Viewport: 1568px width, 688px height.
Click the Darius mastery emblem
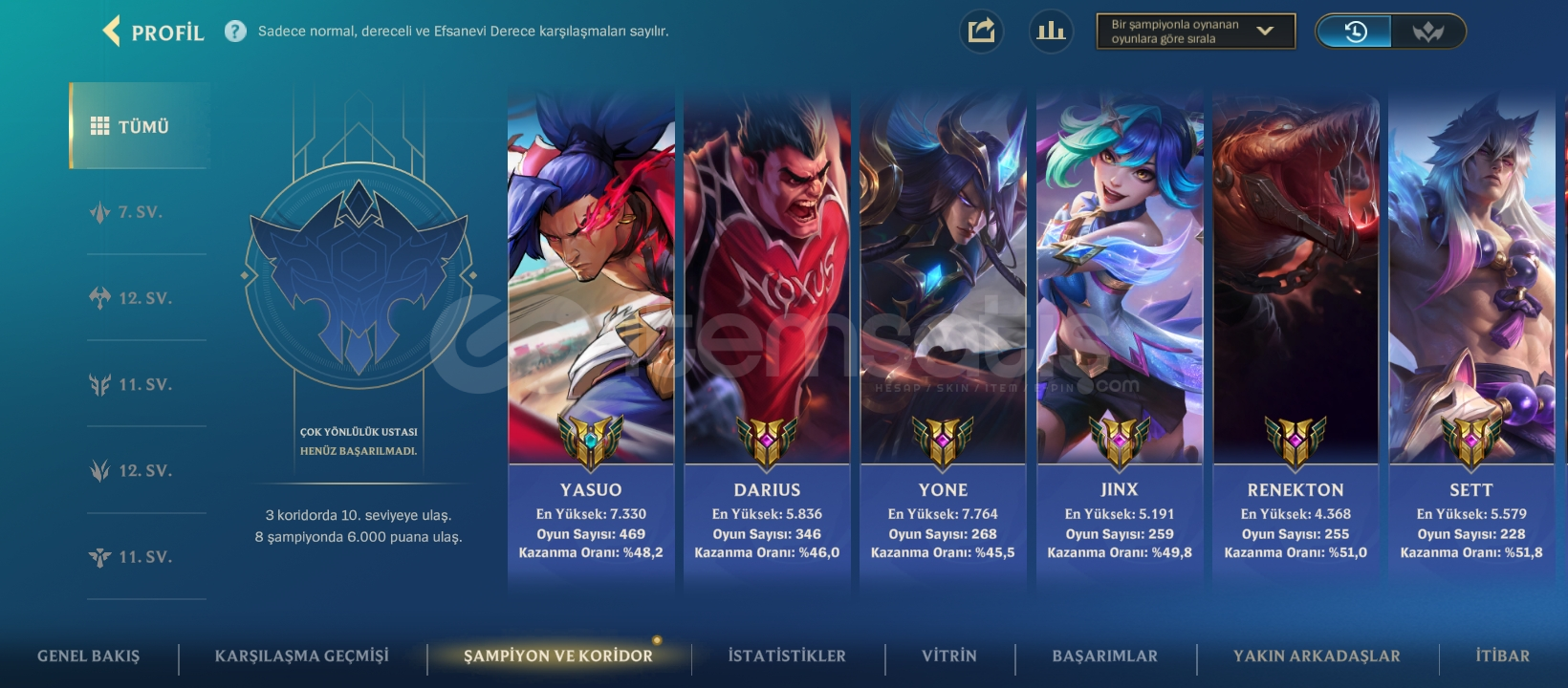coord(767,441)
